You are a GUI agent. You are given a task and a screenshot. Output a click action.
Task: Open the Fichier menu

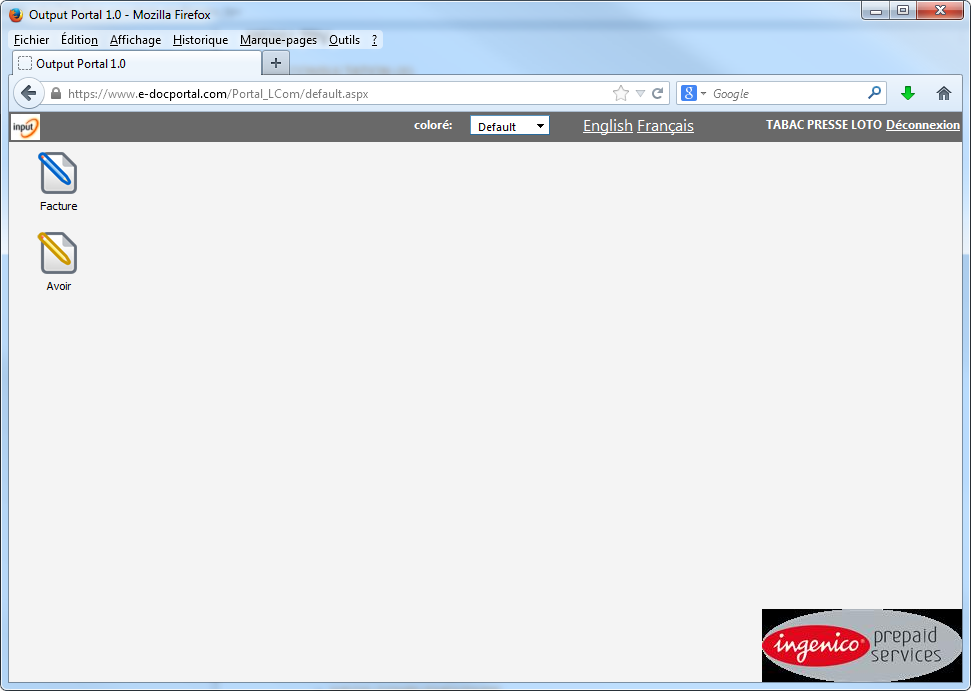coord(31,40)
